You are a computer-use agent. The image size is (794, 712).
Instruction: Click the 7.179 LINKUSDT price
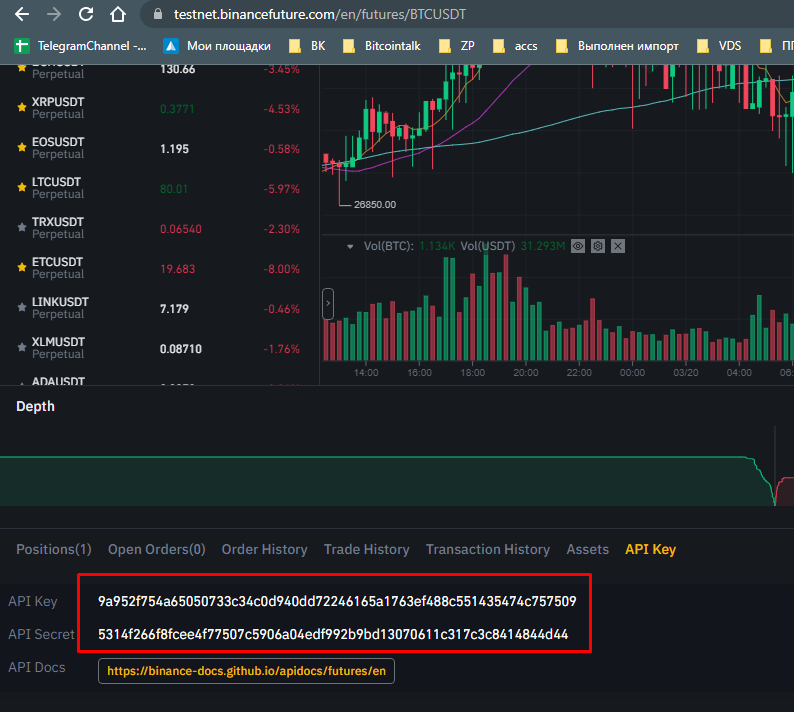tap(174, 309)
